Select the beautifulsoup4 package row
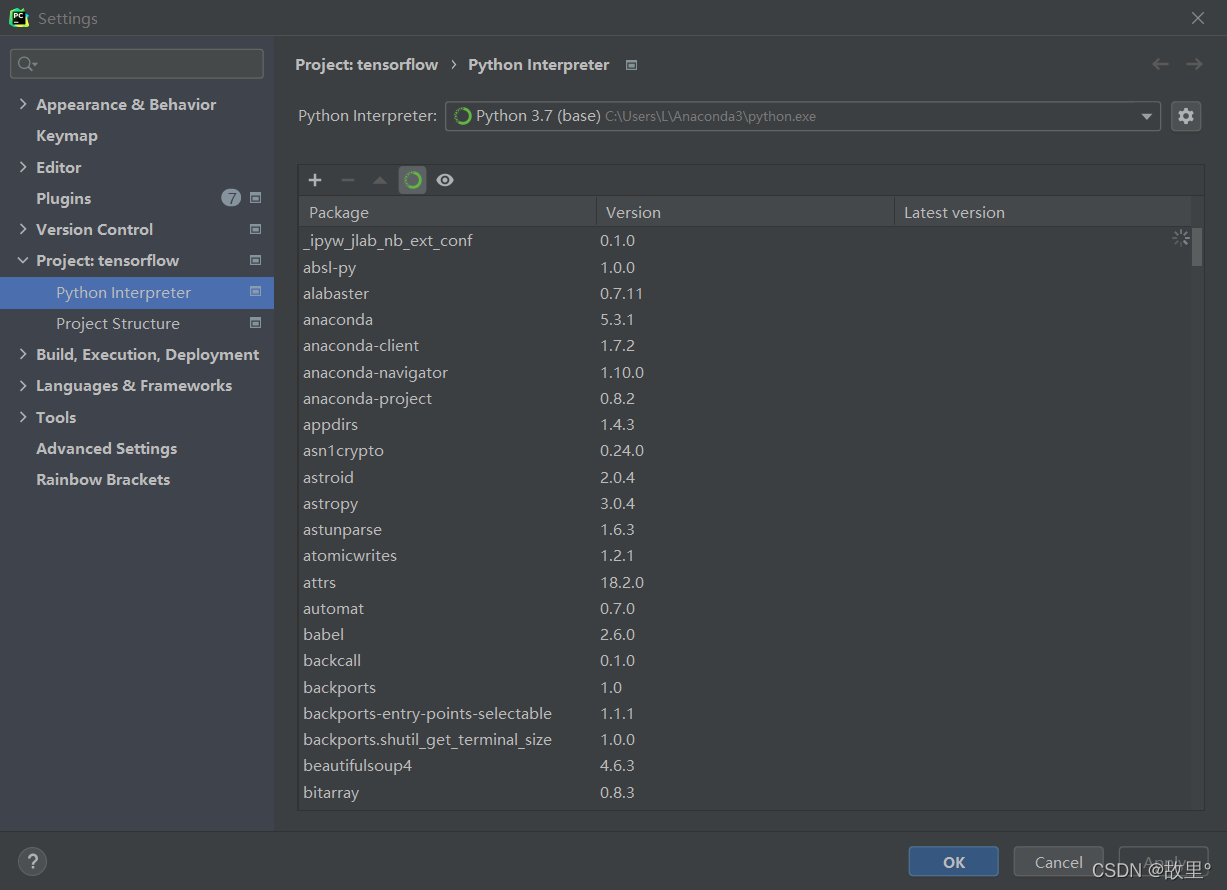This screenshot has height=890, width=1227. click(745, 766)
